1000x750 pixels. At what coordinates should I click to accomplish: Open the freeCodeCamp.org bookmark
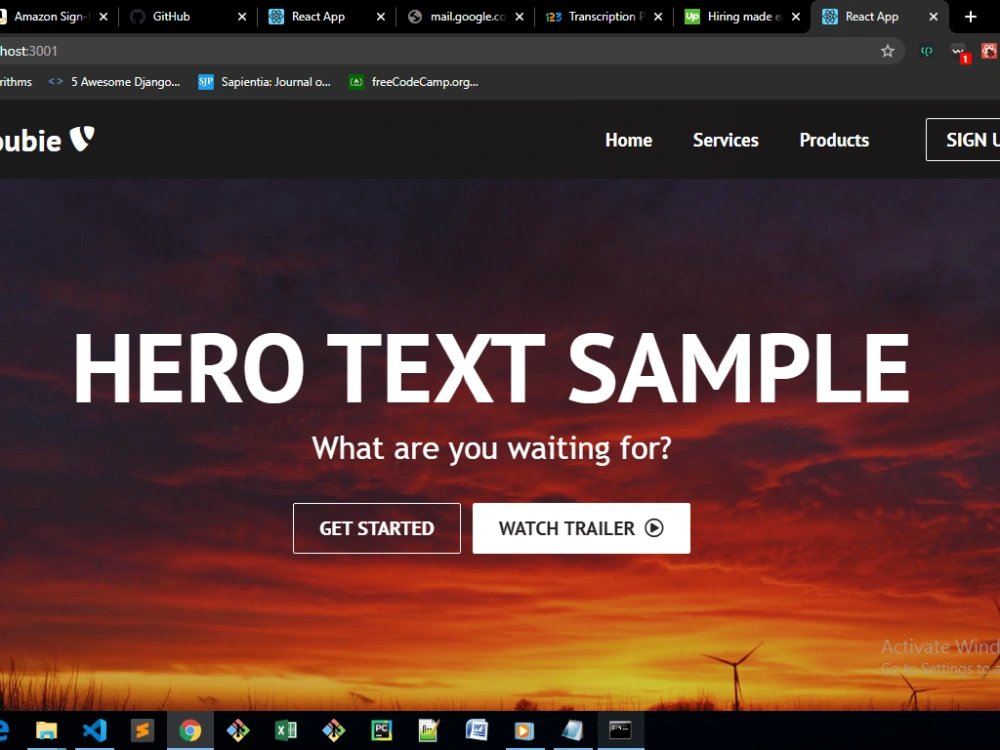pyautogui.click(x=415, y=82)
